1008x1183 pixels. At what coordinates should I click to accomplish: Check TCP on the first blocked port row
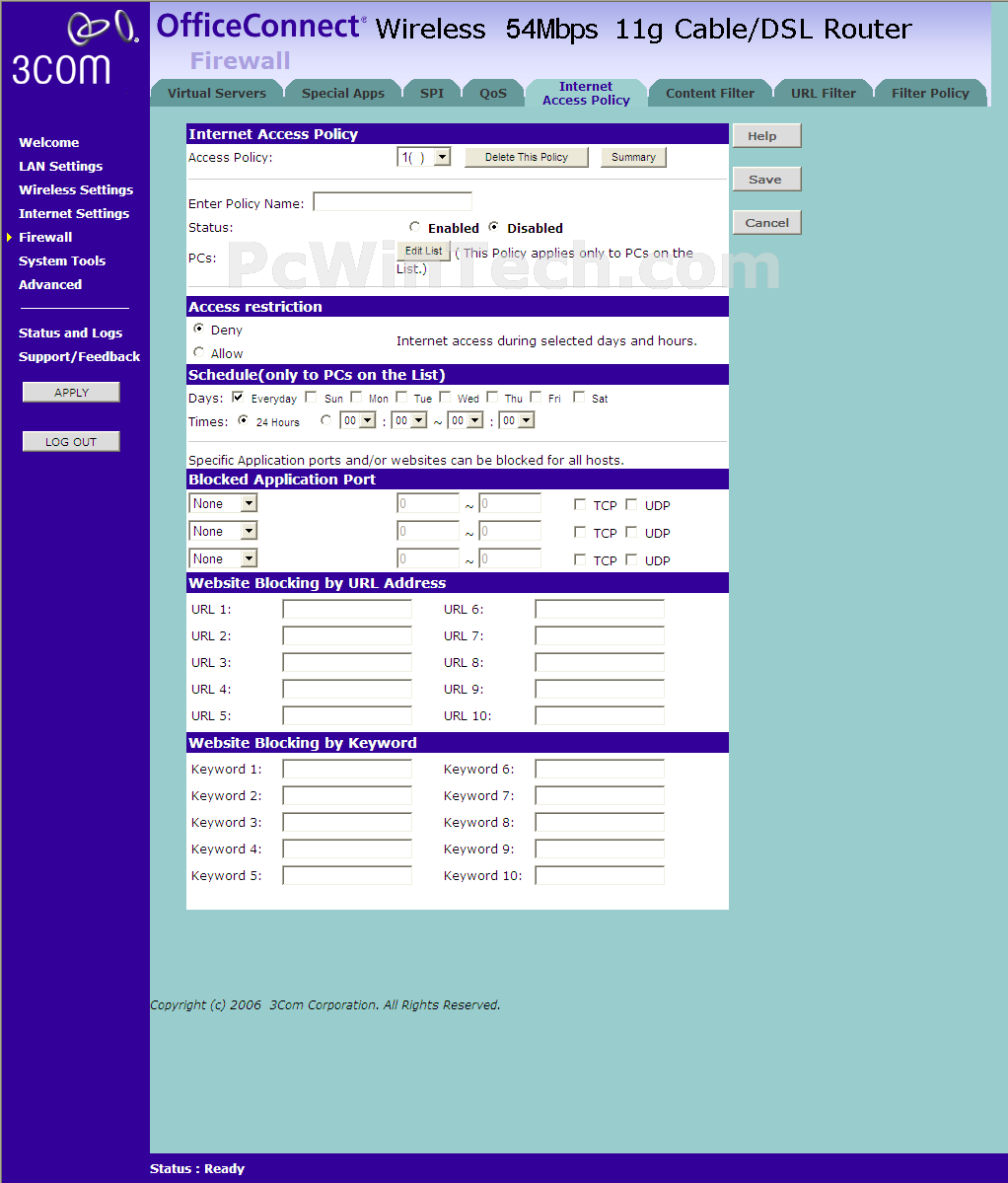pyautogui.click(x=580, y=505)
